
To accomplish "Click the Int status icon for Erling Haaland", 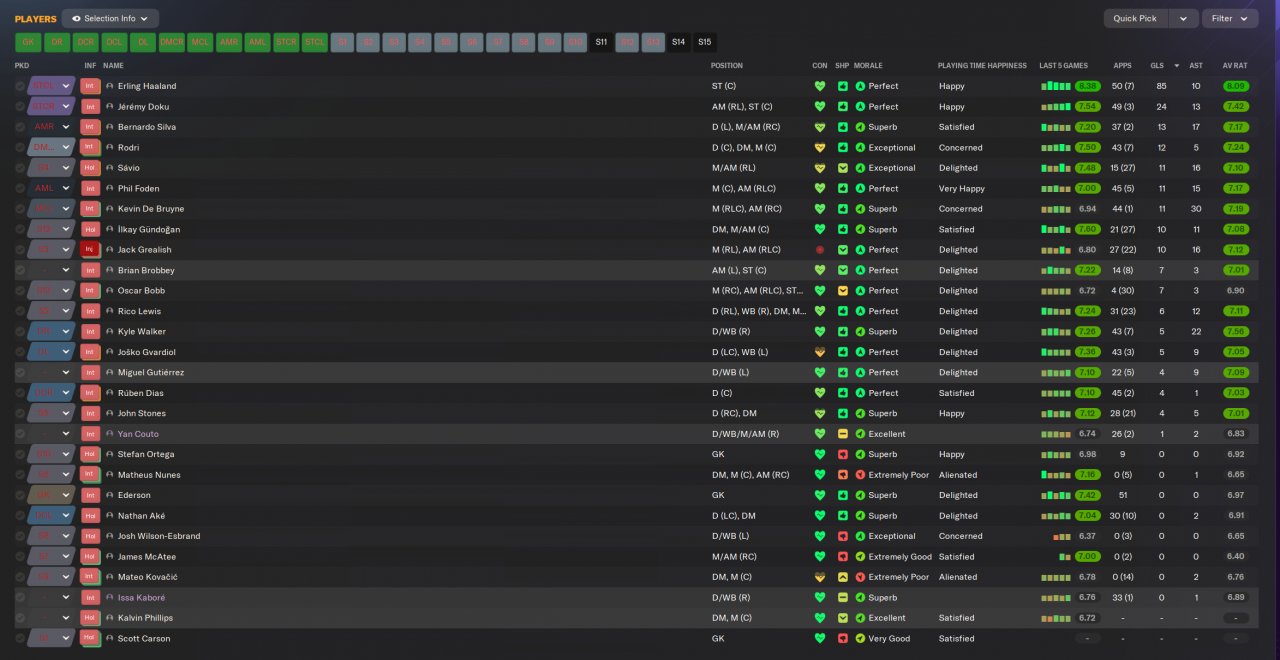I will tap(91, 86).
